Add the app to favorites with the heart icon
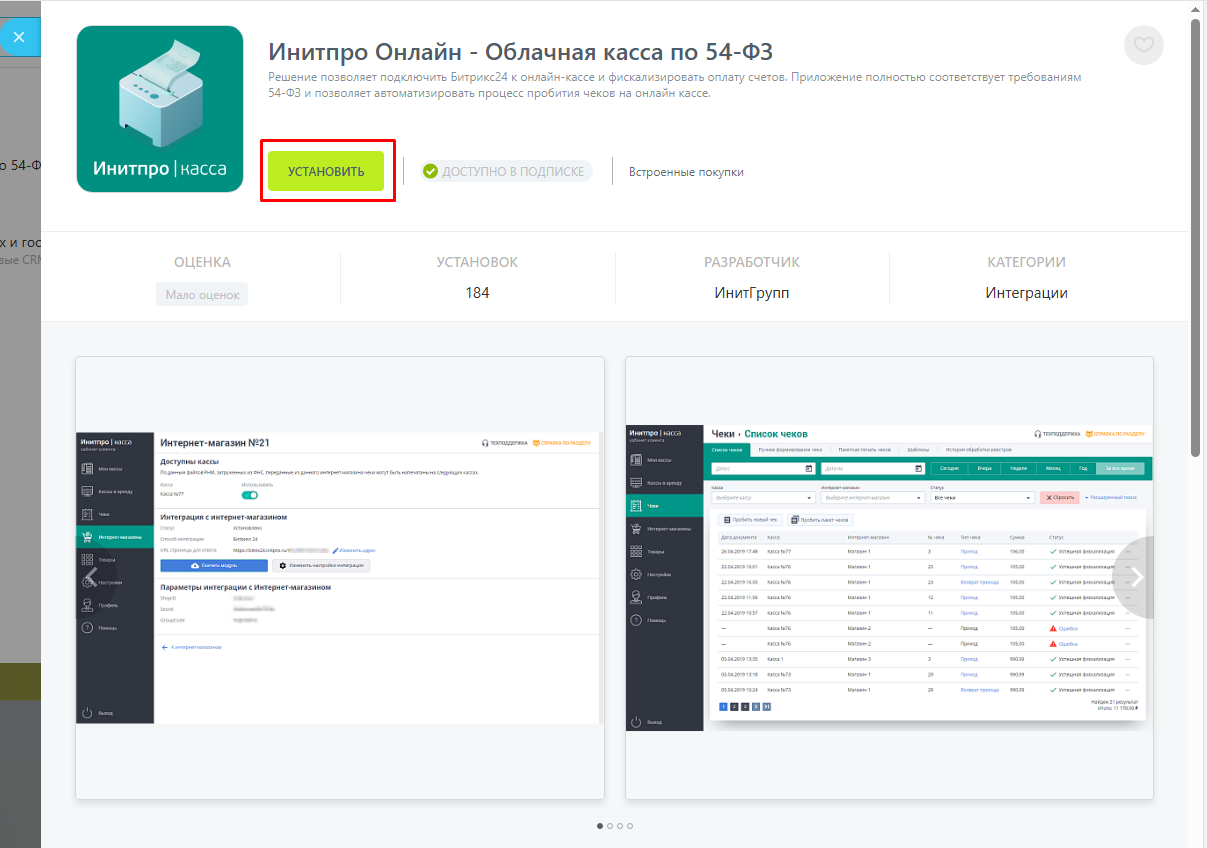The height and width of the screenshot is (848, 1207). (x=1144, y=45)
